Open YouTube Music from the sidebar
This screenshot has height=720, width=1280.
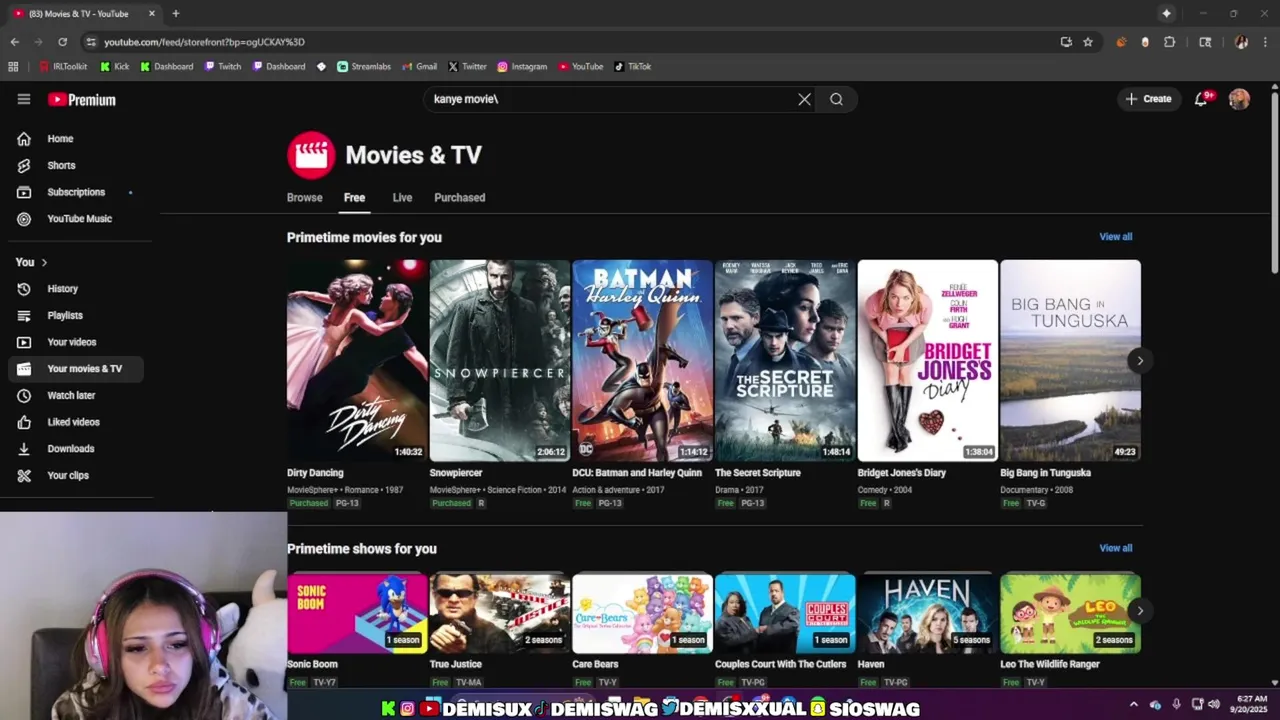click(x=76, y=219)
